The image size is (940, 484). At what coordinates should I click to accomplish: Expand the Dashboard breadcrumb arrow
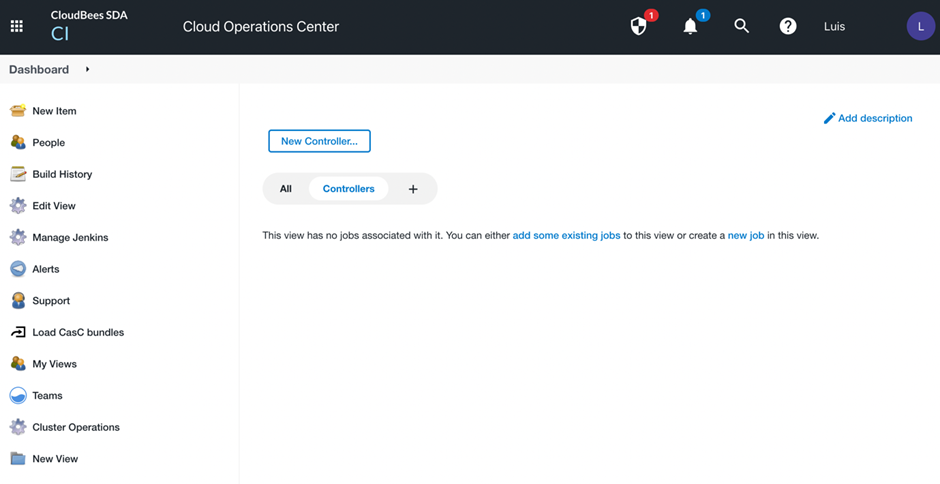coord(88,70)
